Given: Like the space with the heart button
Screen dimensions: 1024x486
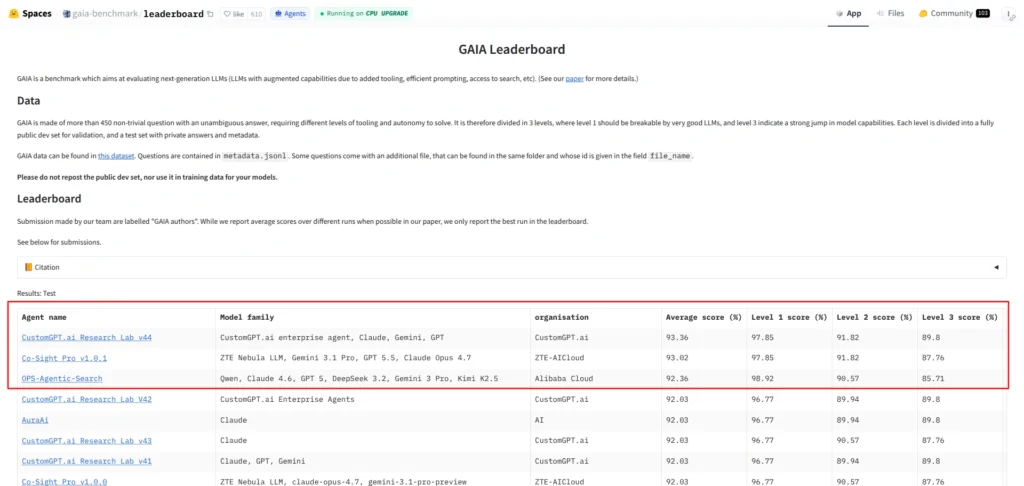Looking at the screenshot, I should click(x=233, y=14).
